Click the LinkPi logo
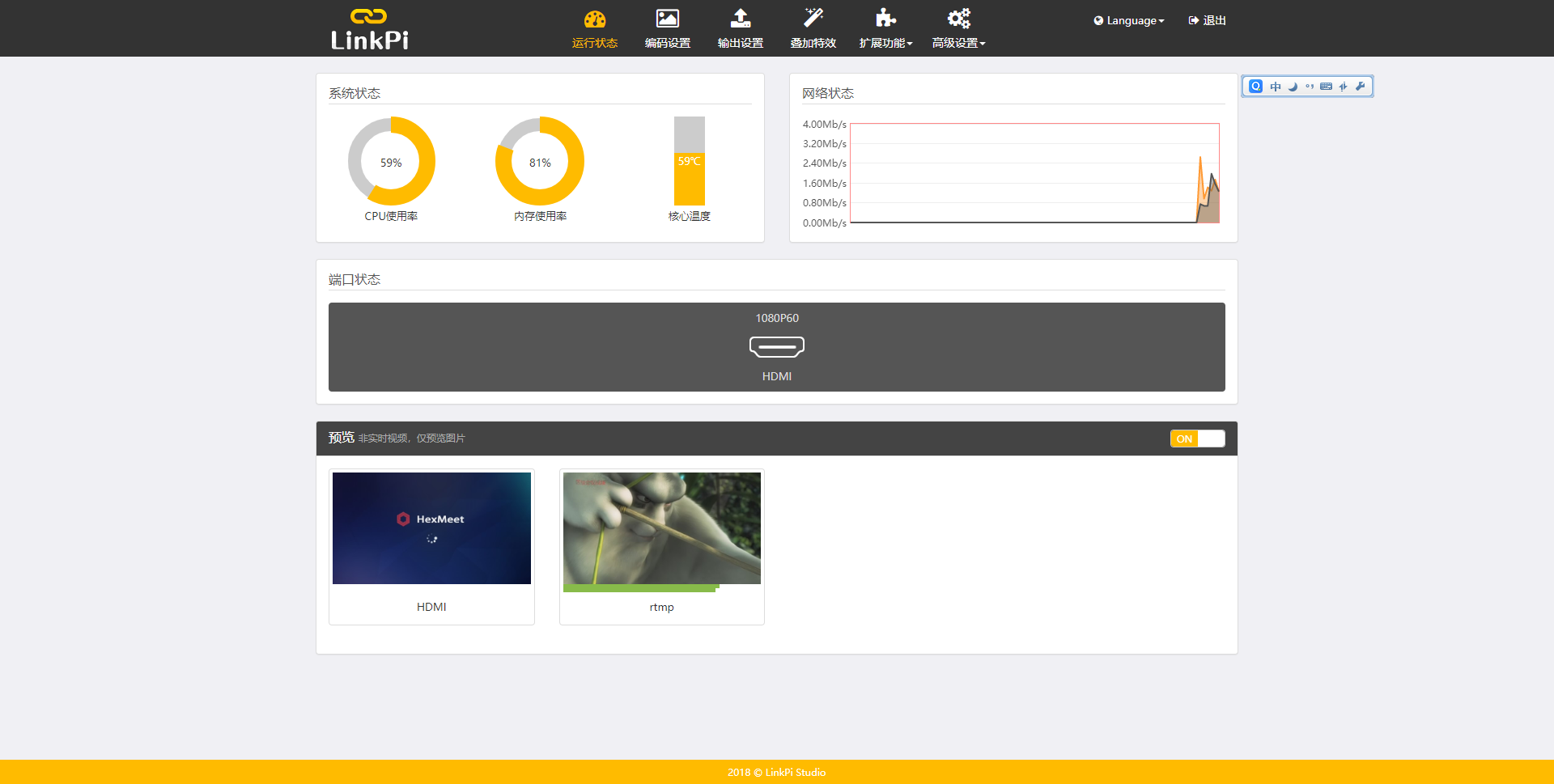 [370, 29]
